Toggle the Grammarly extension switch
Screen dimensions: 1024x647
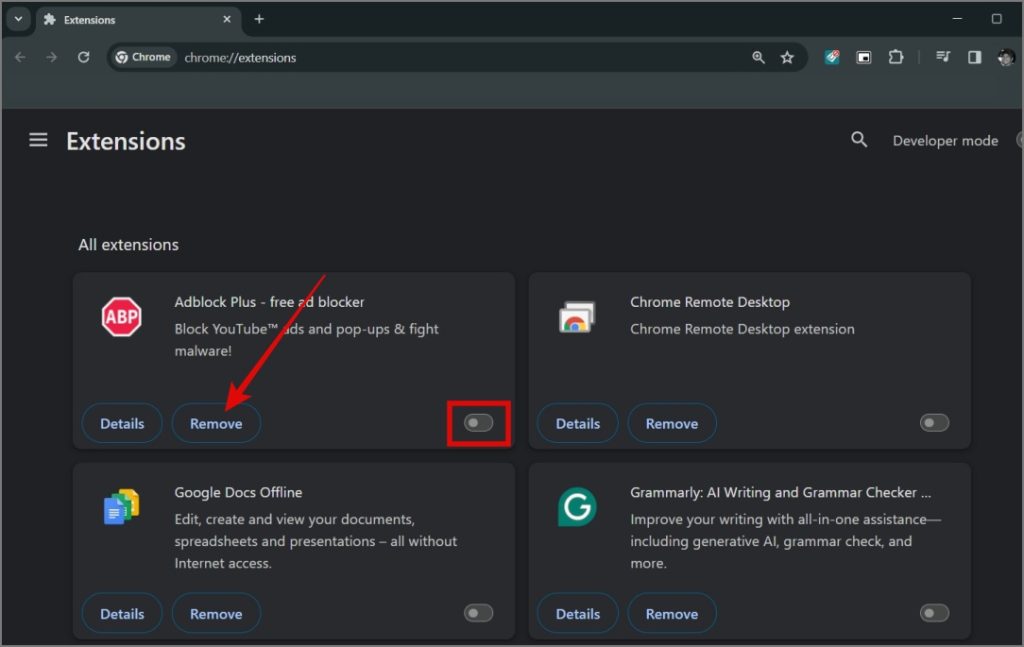coord(935,613)
